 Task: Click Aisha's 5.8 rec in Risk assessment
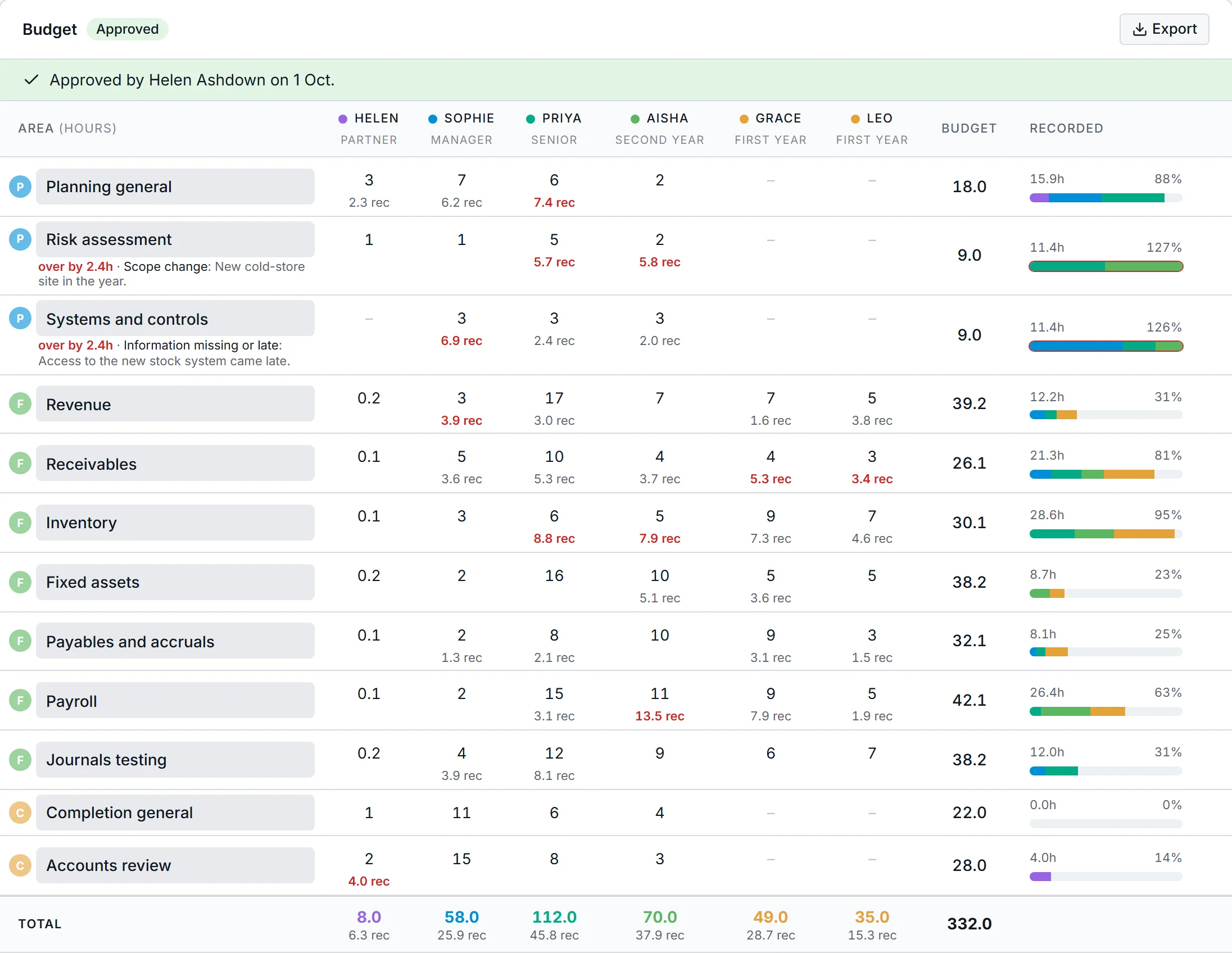point(659,262)
